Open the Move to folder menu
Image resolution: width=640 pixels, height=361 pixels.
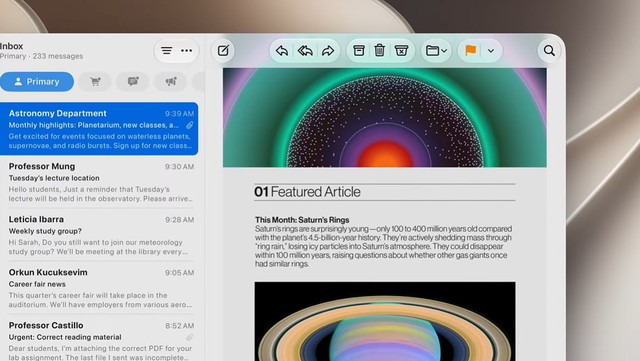coord(436,51)
